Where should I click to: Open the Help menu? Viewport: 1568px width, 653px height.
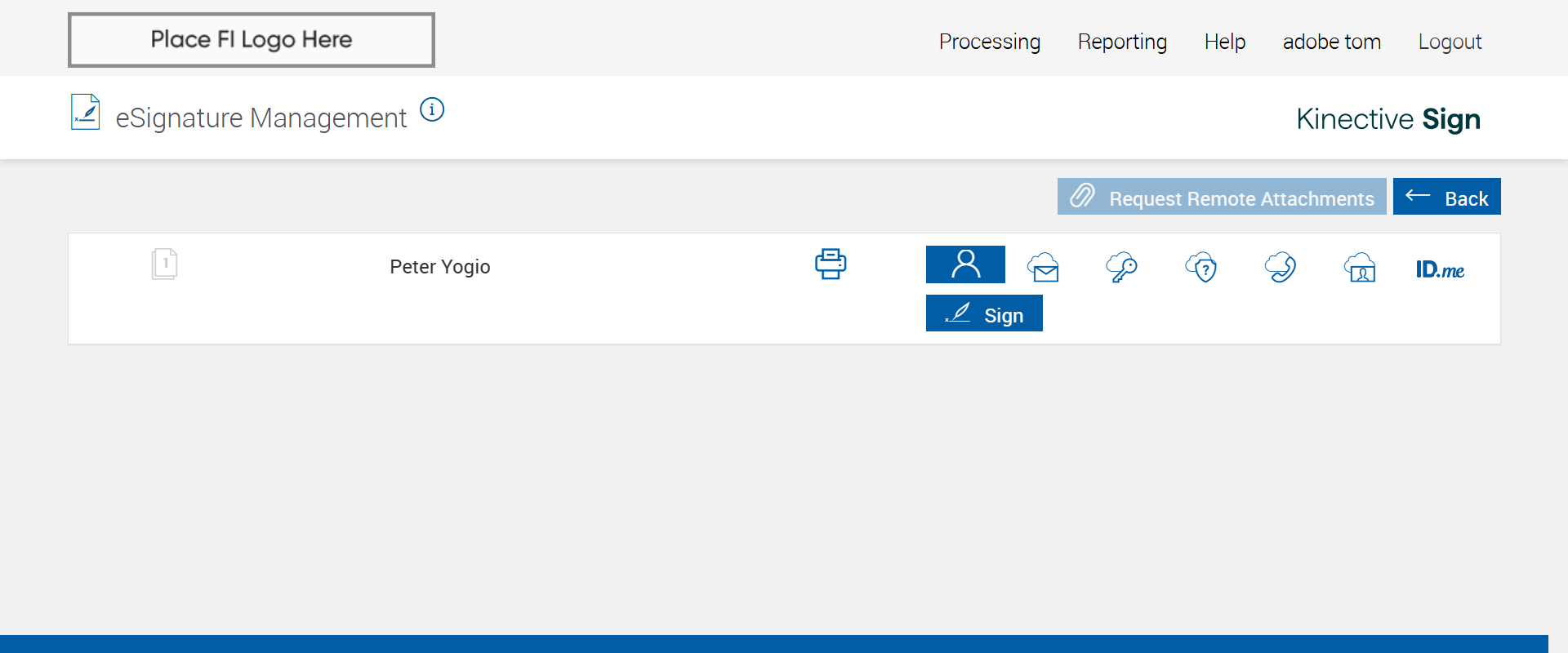(x=1225, y=42)
